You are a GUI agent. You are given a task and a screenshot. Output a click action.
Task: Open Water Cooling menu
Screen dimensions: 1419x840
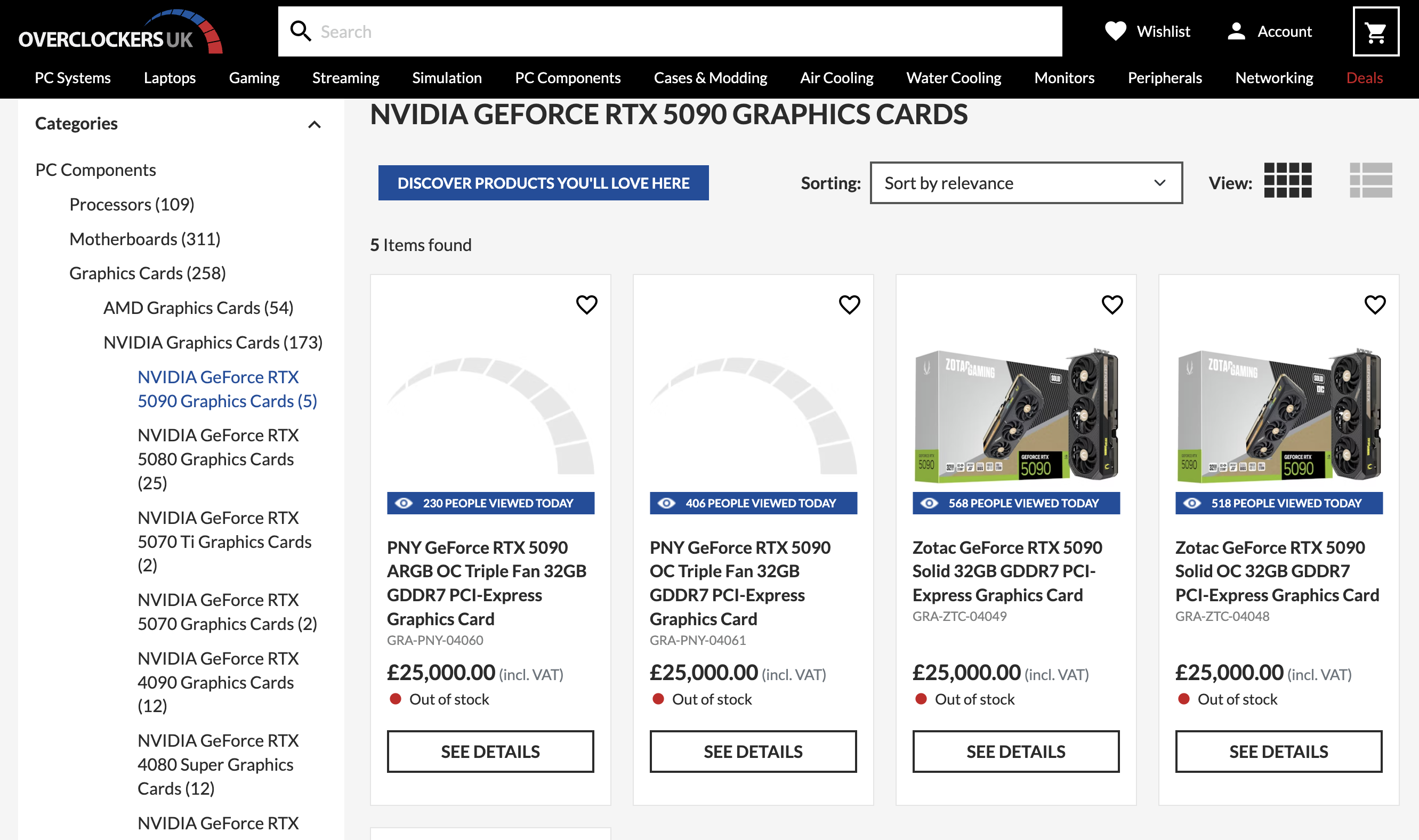[954, 77]
